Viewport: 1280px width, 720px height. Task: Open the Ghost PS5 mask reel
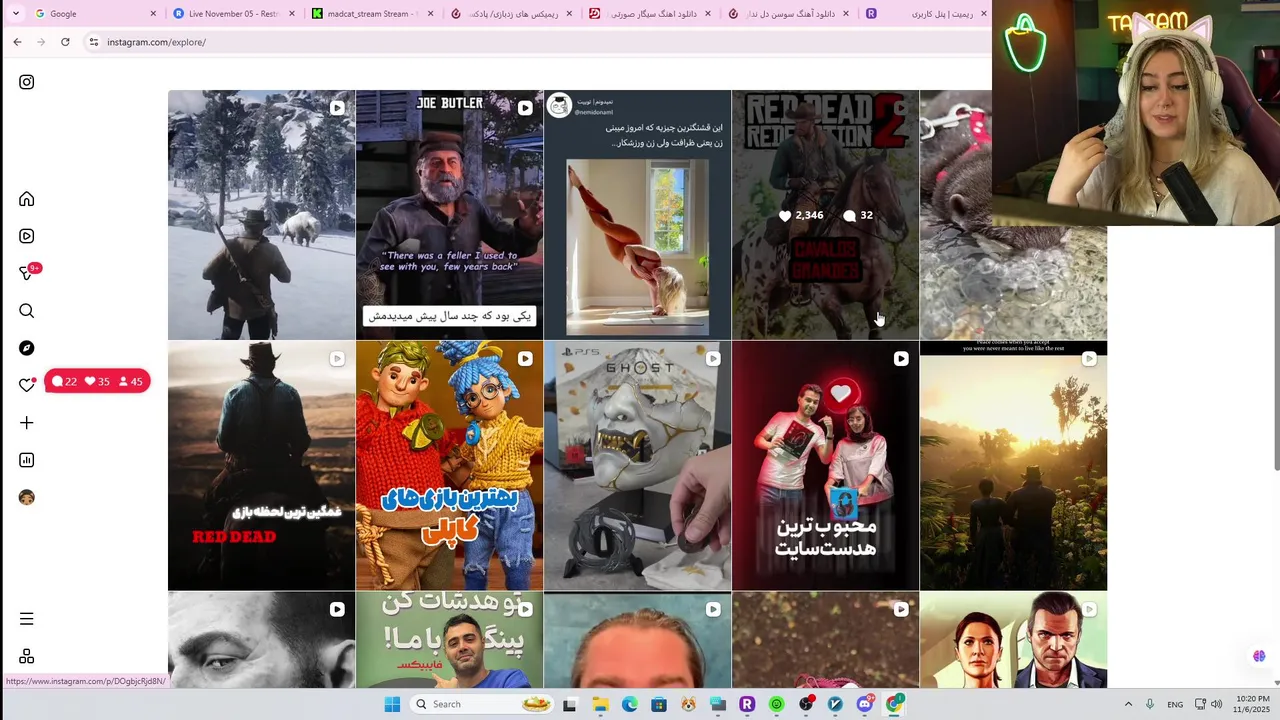(637, 466)
